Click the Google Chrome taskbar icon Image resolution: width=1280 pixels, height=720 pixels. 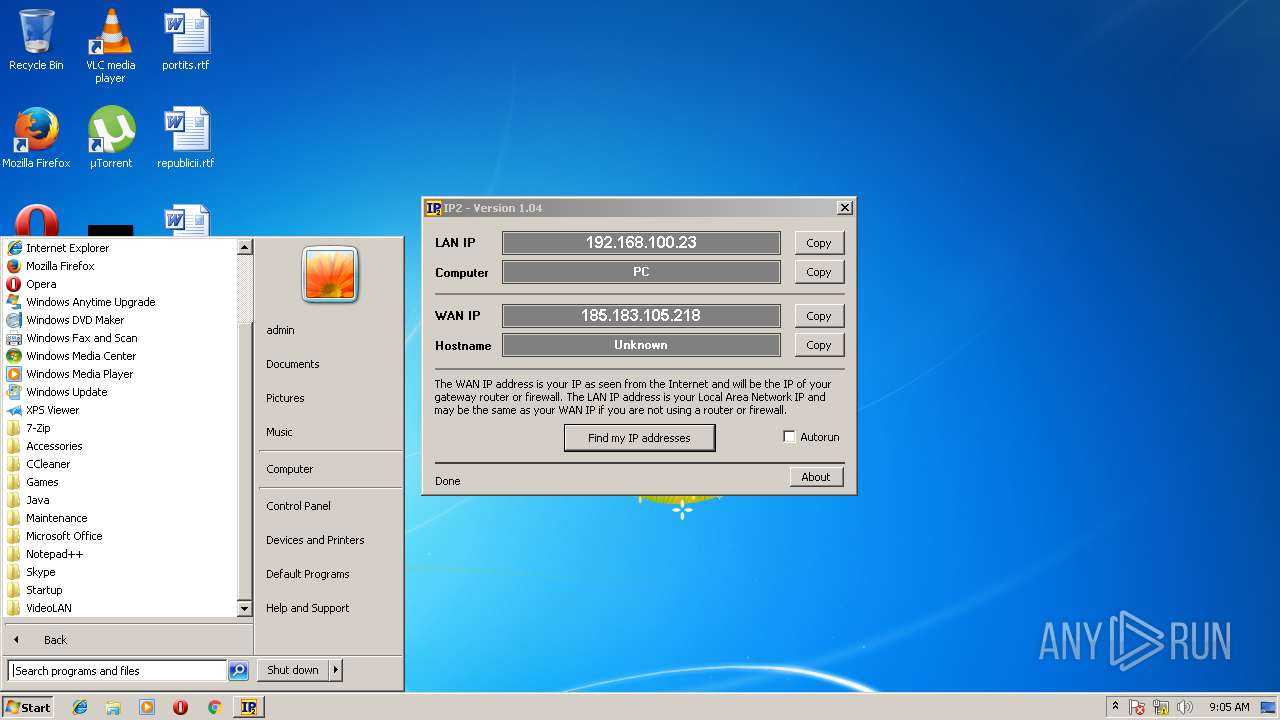point(214,707)
